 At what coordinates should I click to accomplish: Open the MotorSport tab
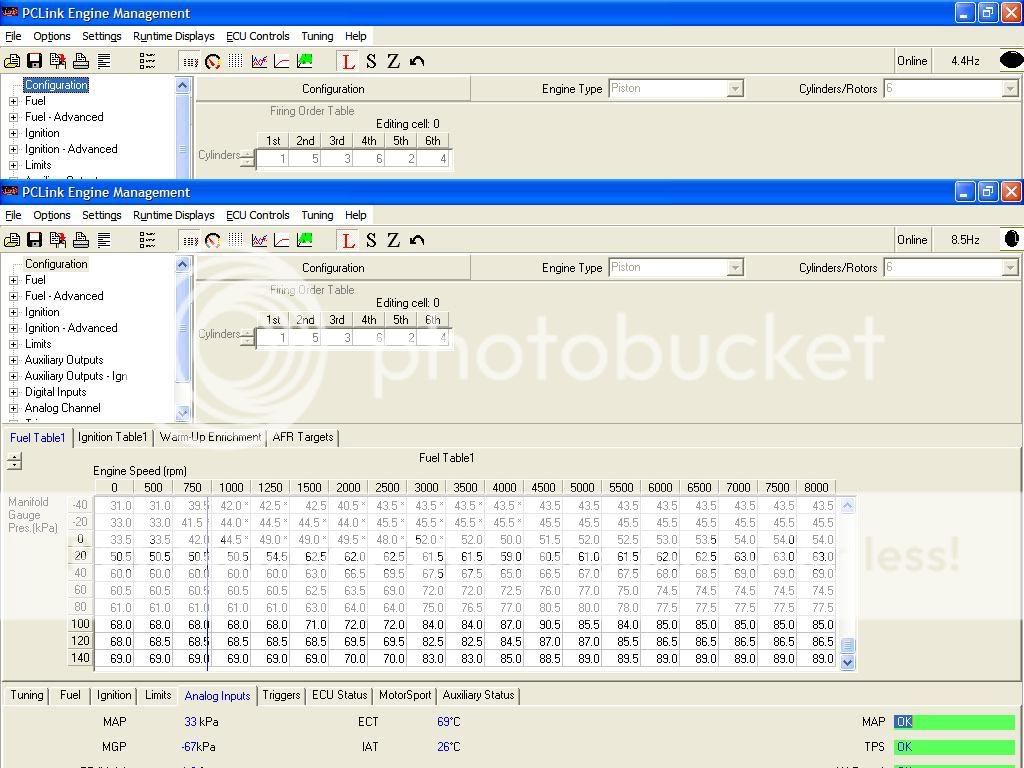405,695
